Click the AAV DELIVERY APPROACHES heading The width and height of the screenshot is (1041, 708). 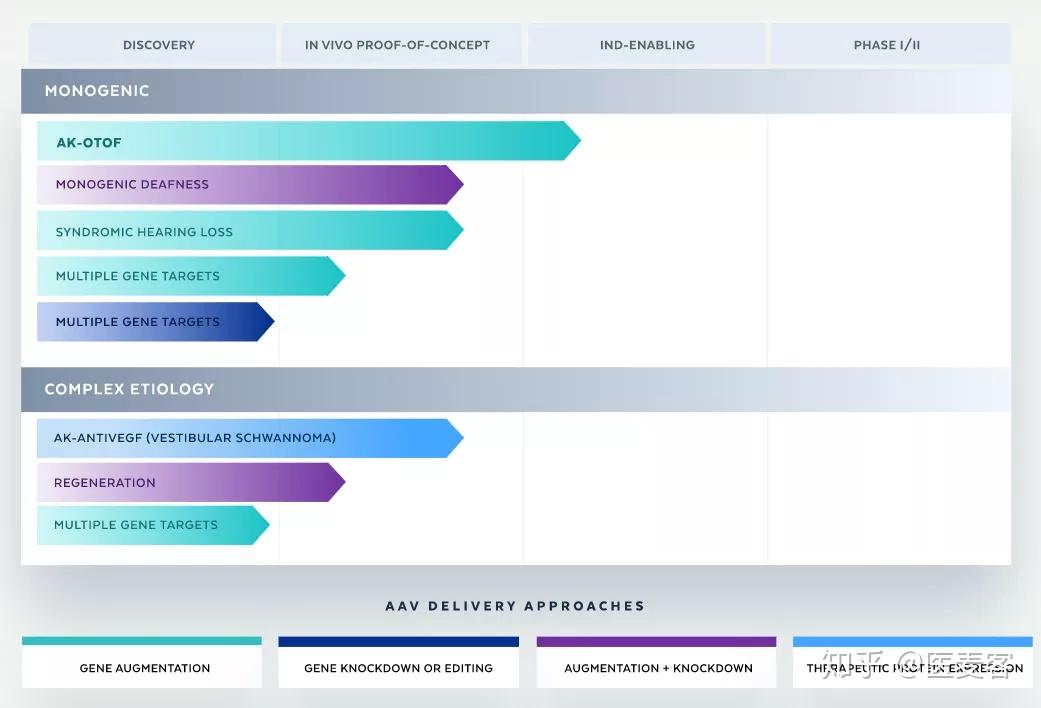tap(515, 606)
